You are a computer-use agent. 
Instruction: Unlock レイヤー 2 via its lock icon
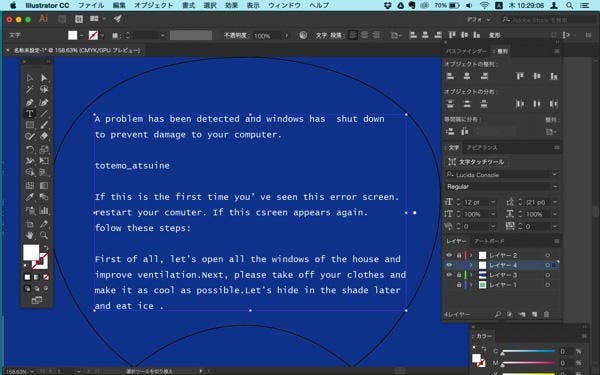pyautogui.click(x=458, y=255)
